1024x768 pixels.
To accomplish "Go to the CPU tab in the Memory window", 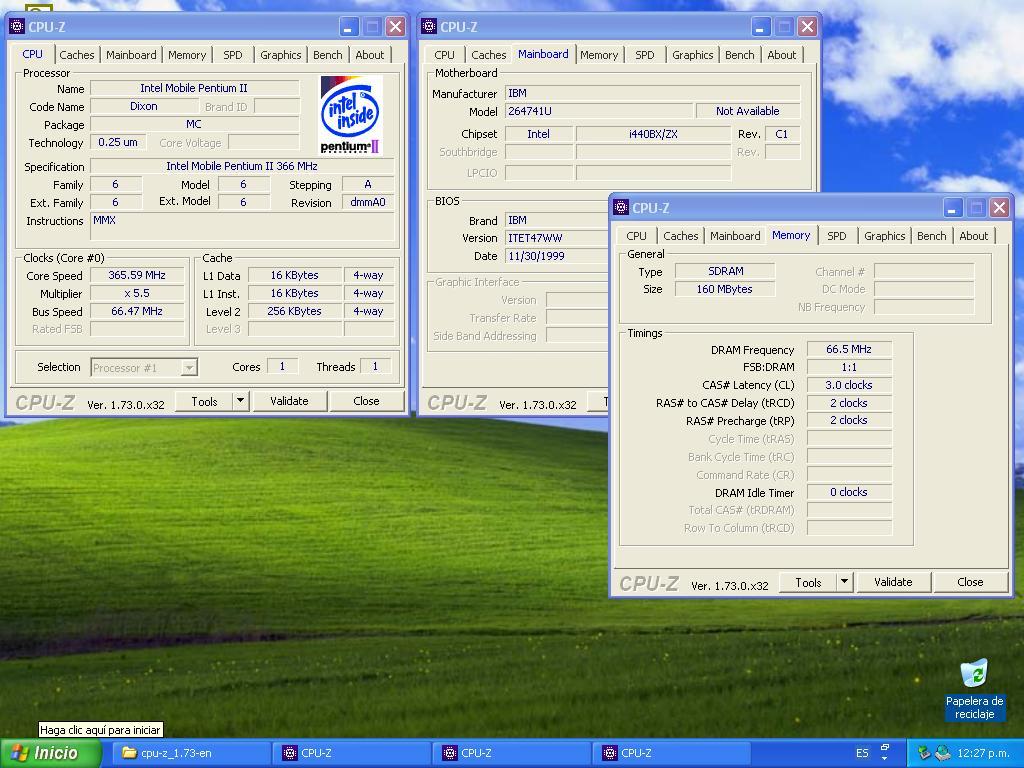I will click(x=636, y=236).
